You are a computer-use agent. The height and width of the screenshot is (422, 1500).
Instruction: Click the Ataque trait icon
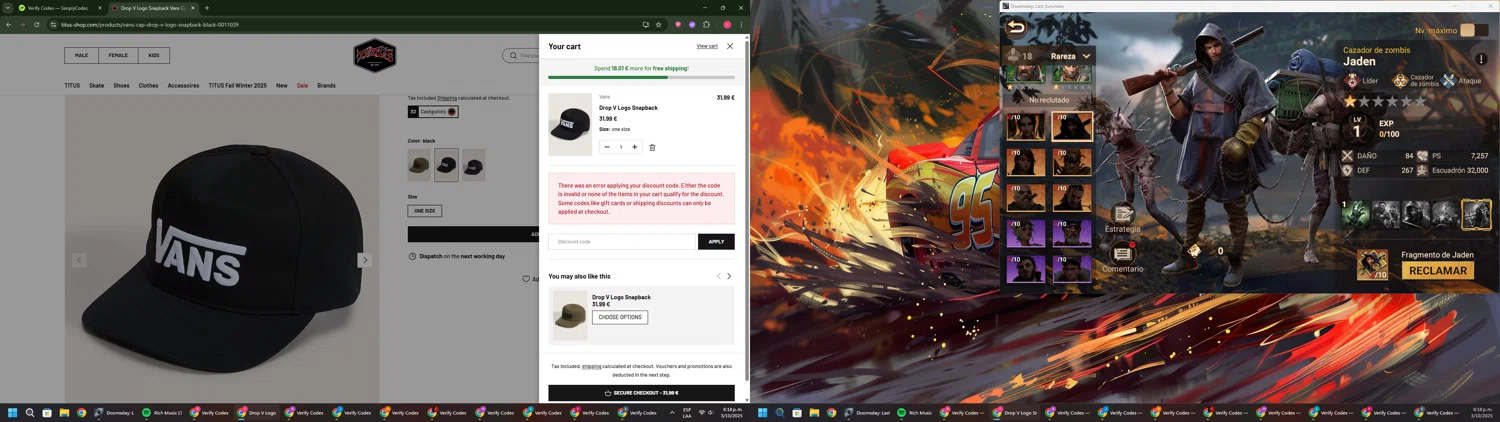click(x=1449, y=81)
